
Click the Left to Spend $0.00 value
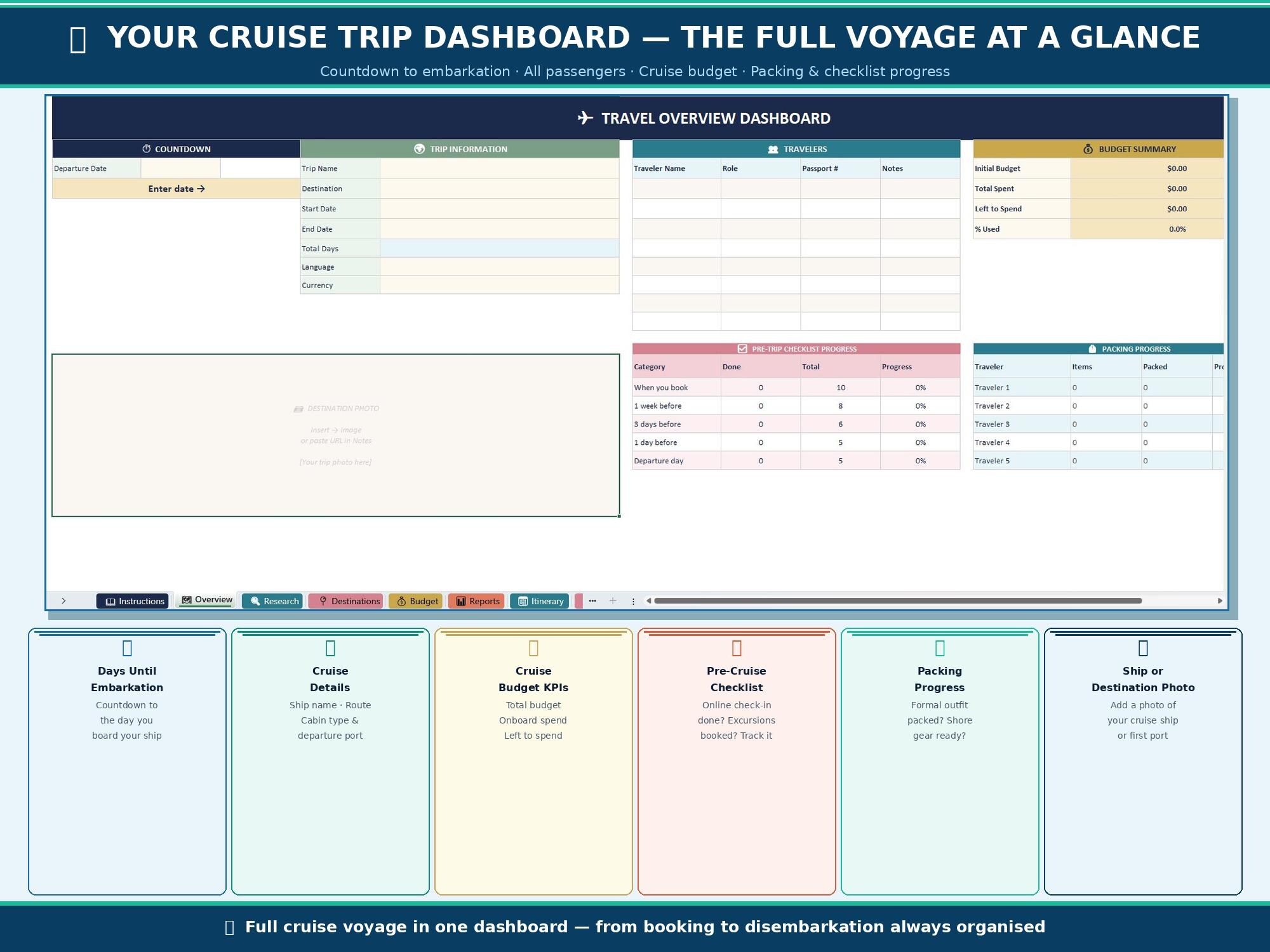[1147, 209]
